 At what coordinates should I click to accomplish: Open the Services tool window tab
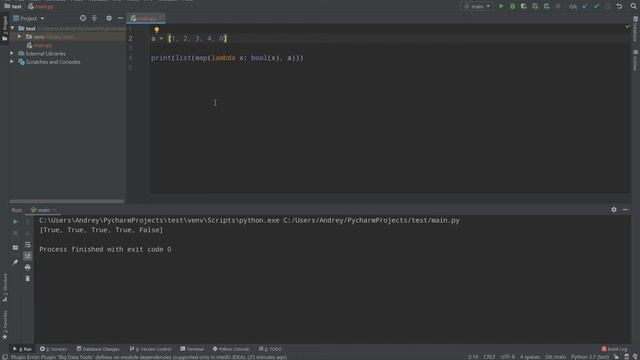point(53,349)
